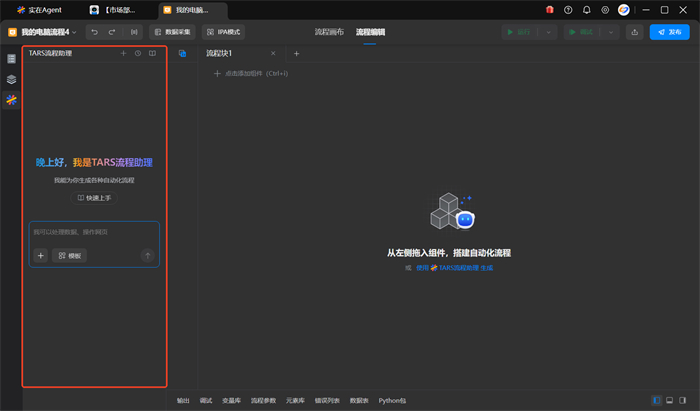Open the 数据采集 data capture tool
Screen dimensions: 700x411
pos(172,32)
